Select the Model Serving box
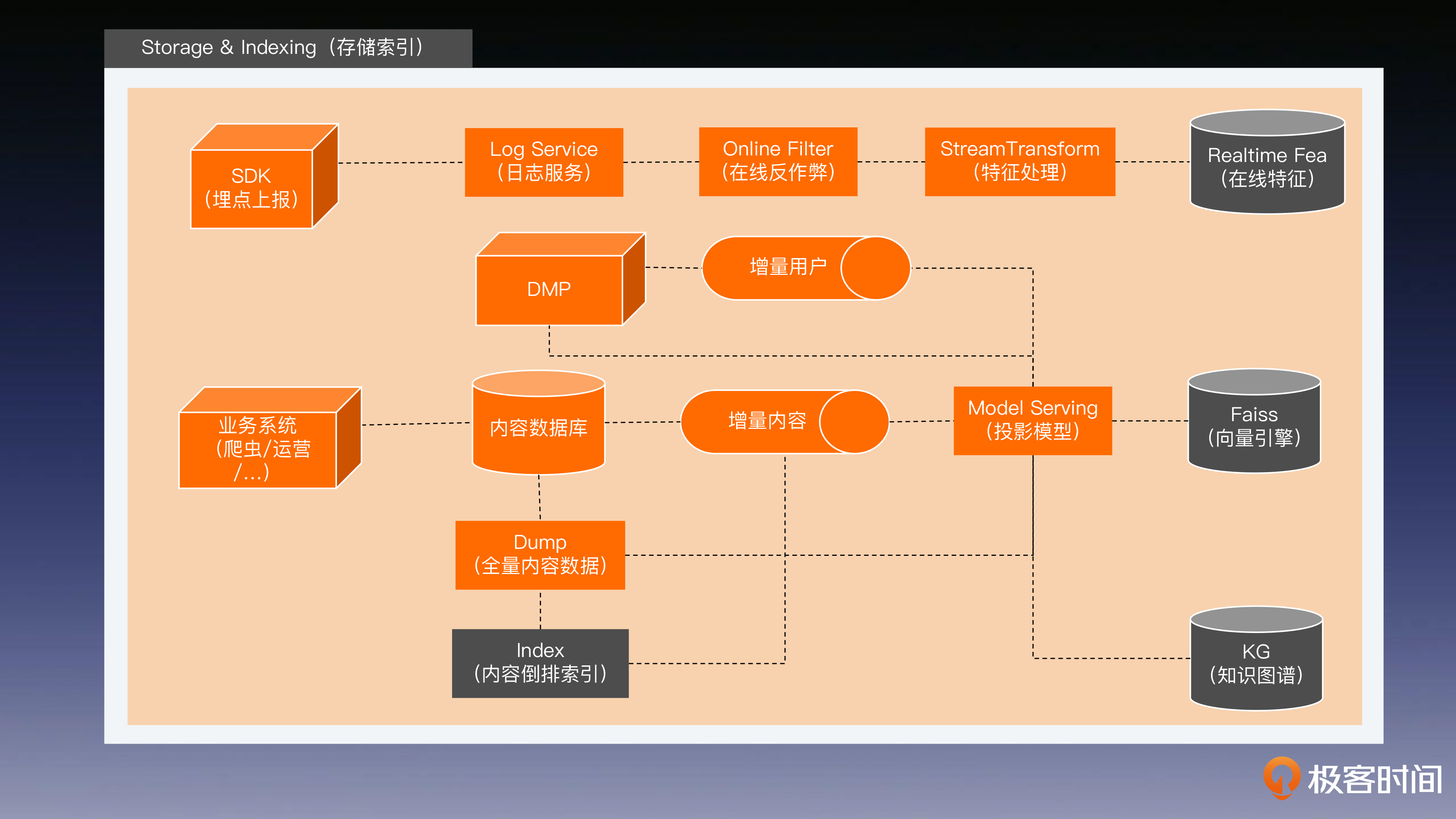 [1033, 420]
